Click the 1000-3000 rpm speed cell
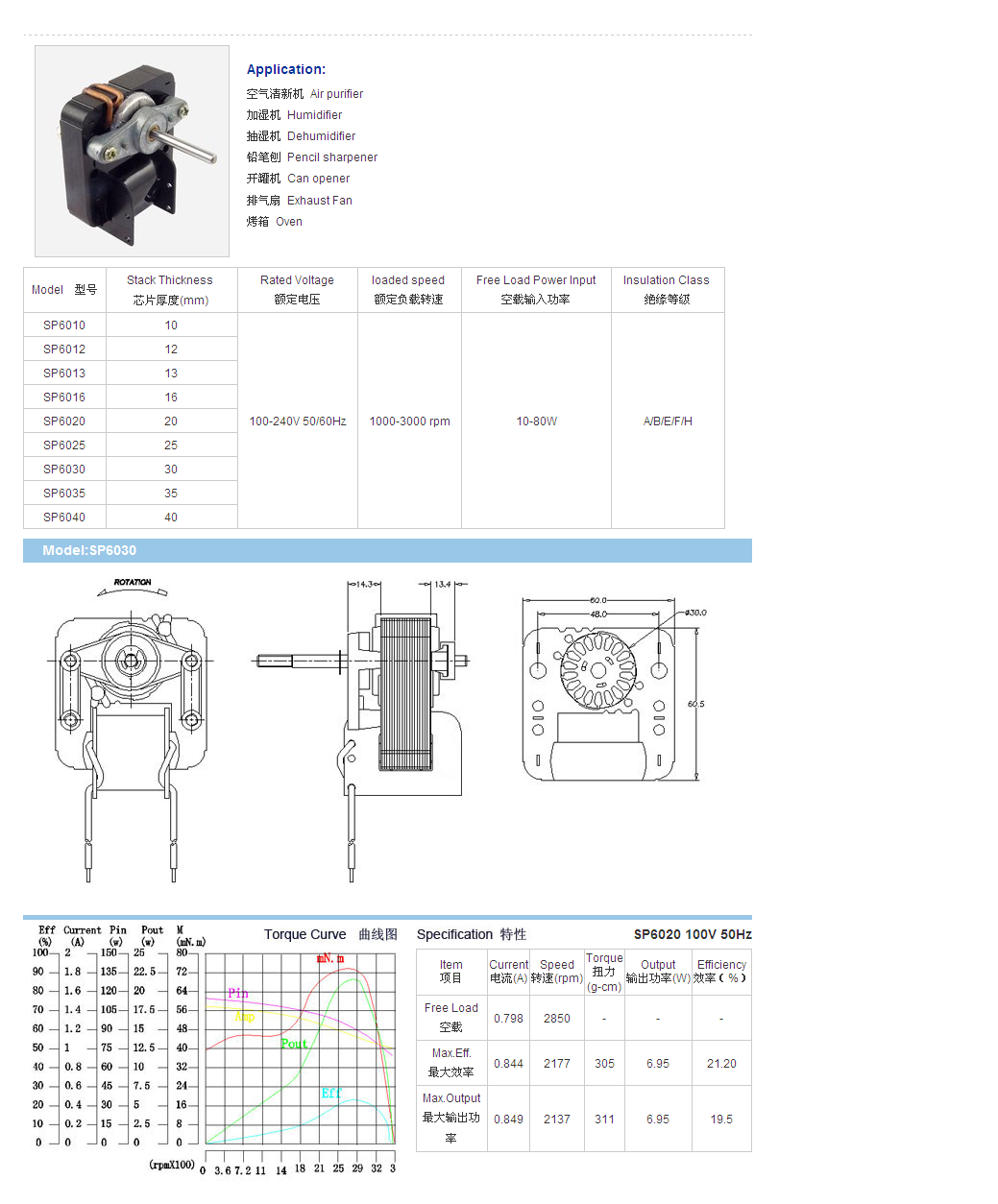 click(409, 421)
